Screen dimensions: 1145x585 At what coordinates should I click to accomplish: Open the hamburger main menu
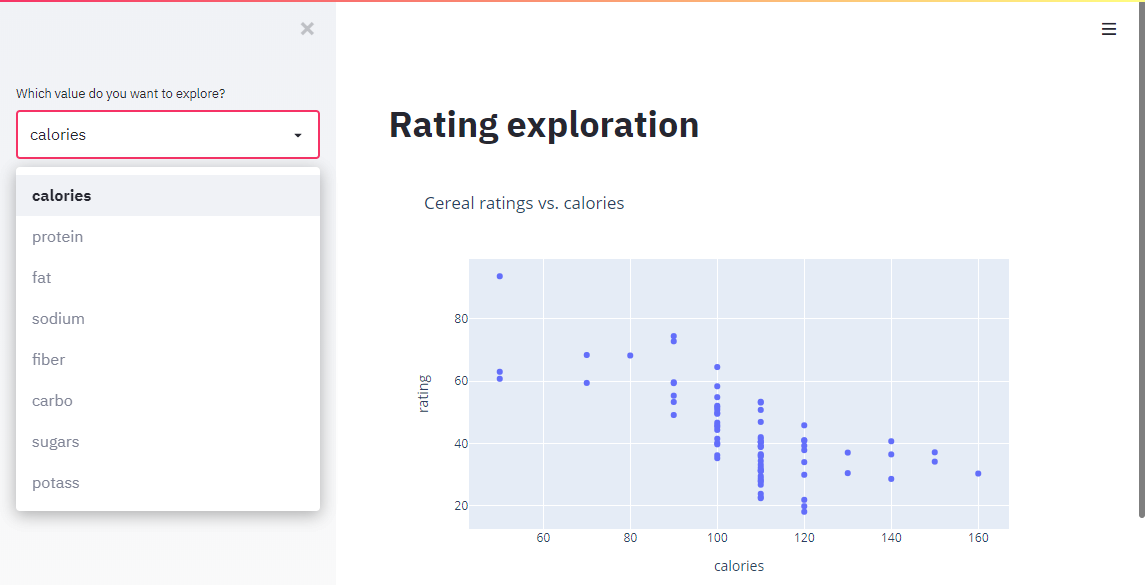1108,30
